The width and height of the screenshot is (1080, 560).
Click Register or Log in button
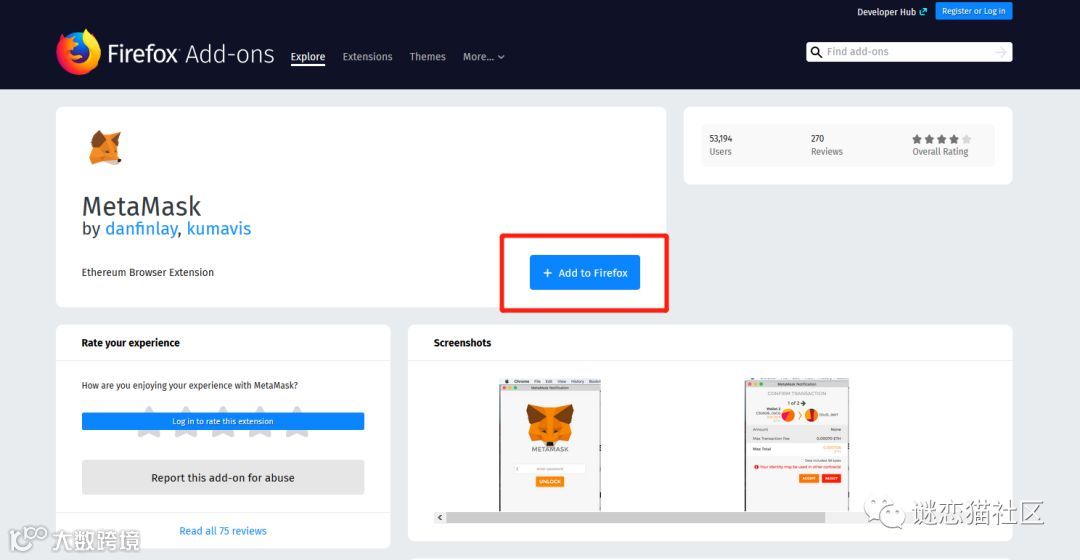[x=973, y=11]
